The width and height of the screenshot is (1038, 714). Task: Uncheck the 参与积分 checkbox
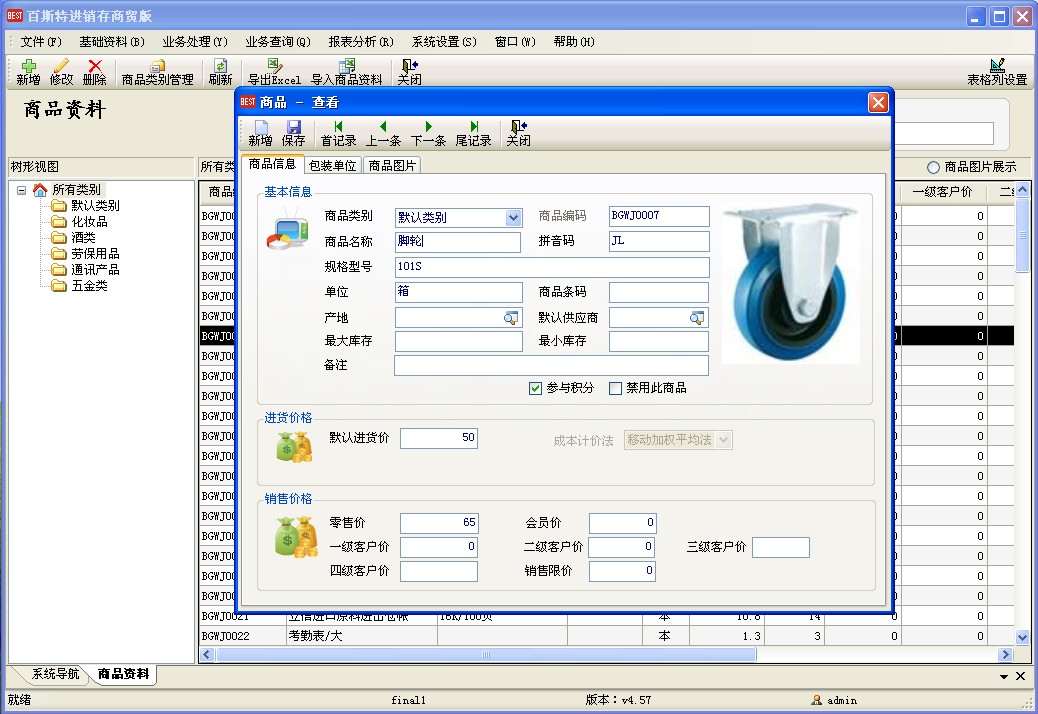(x=535, y=388)
